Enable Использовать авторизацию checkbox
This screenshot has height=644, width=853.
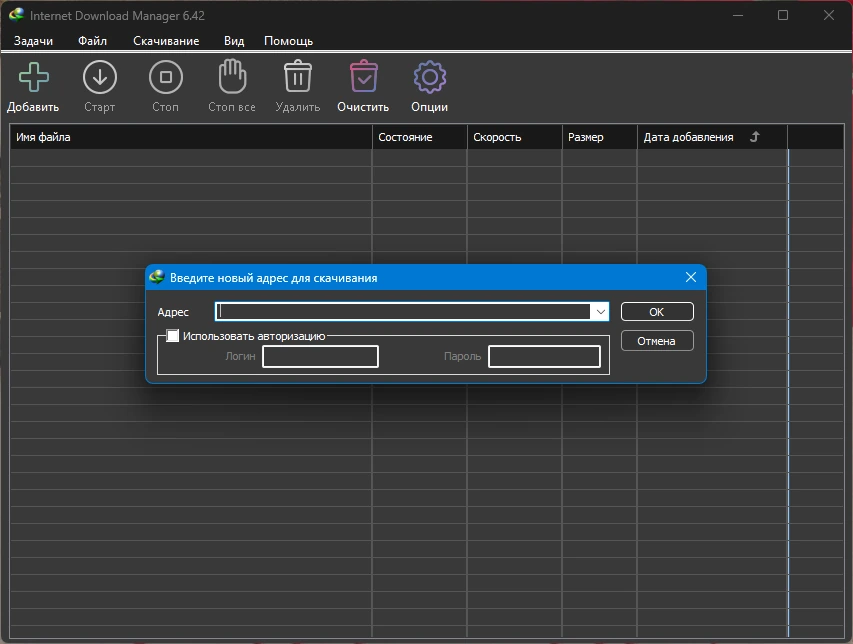(172, 336)
